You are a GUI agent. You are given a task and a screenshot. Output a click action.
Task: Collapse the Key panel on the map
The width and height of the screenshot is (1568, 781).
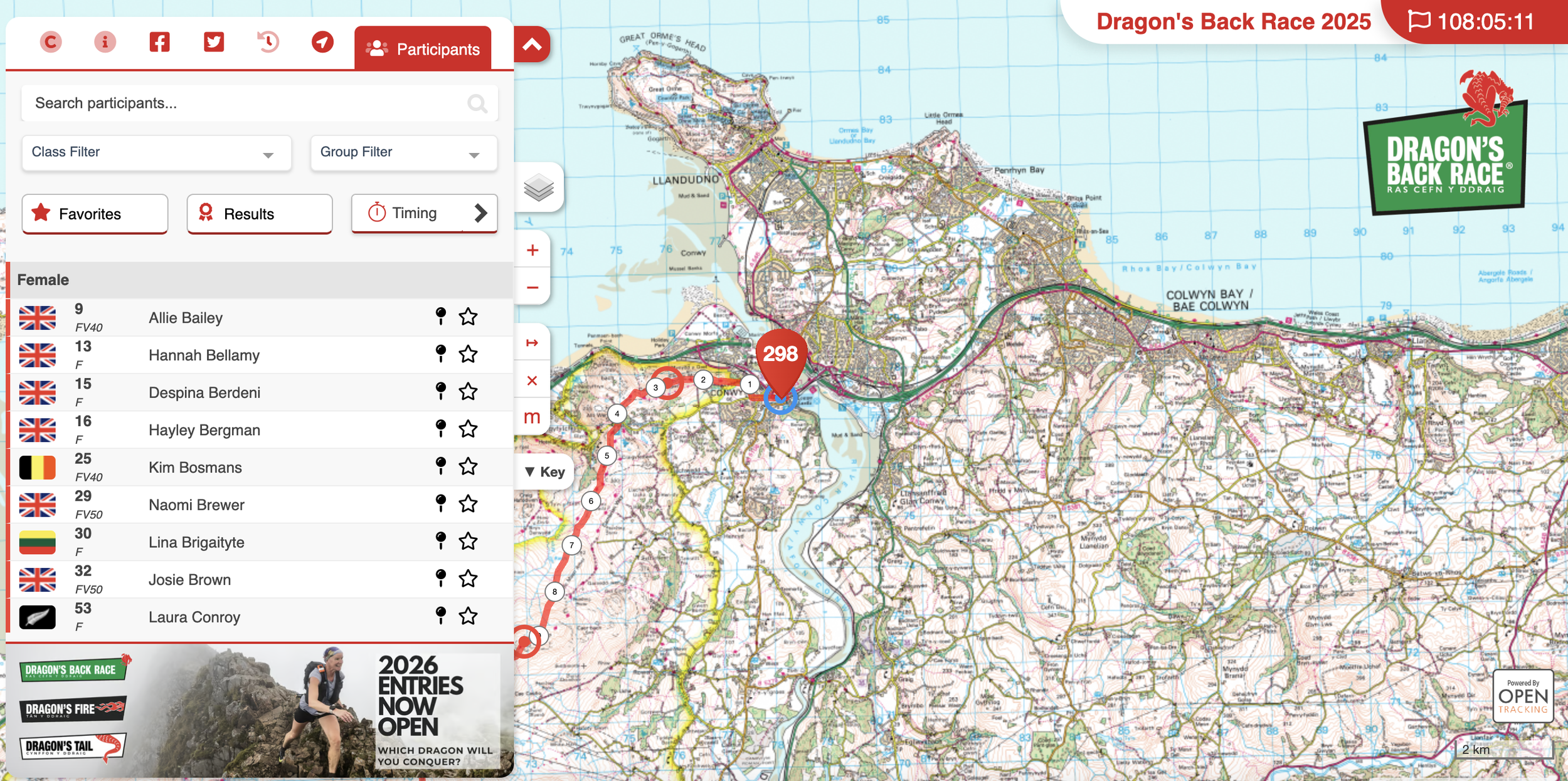point(543,471)
